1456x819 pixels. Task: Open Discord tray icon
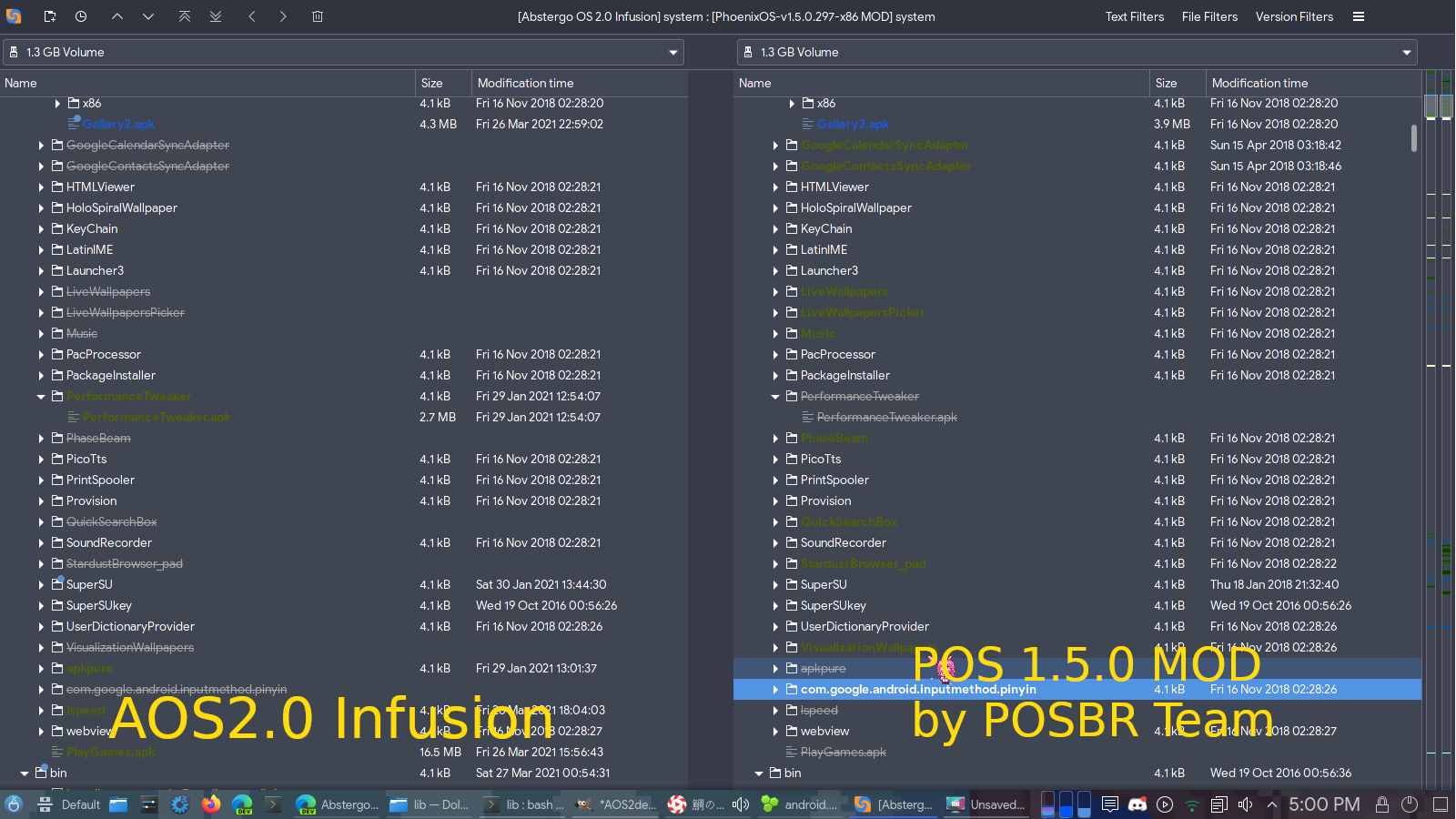click(1137, 804)
